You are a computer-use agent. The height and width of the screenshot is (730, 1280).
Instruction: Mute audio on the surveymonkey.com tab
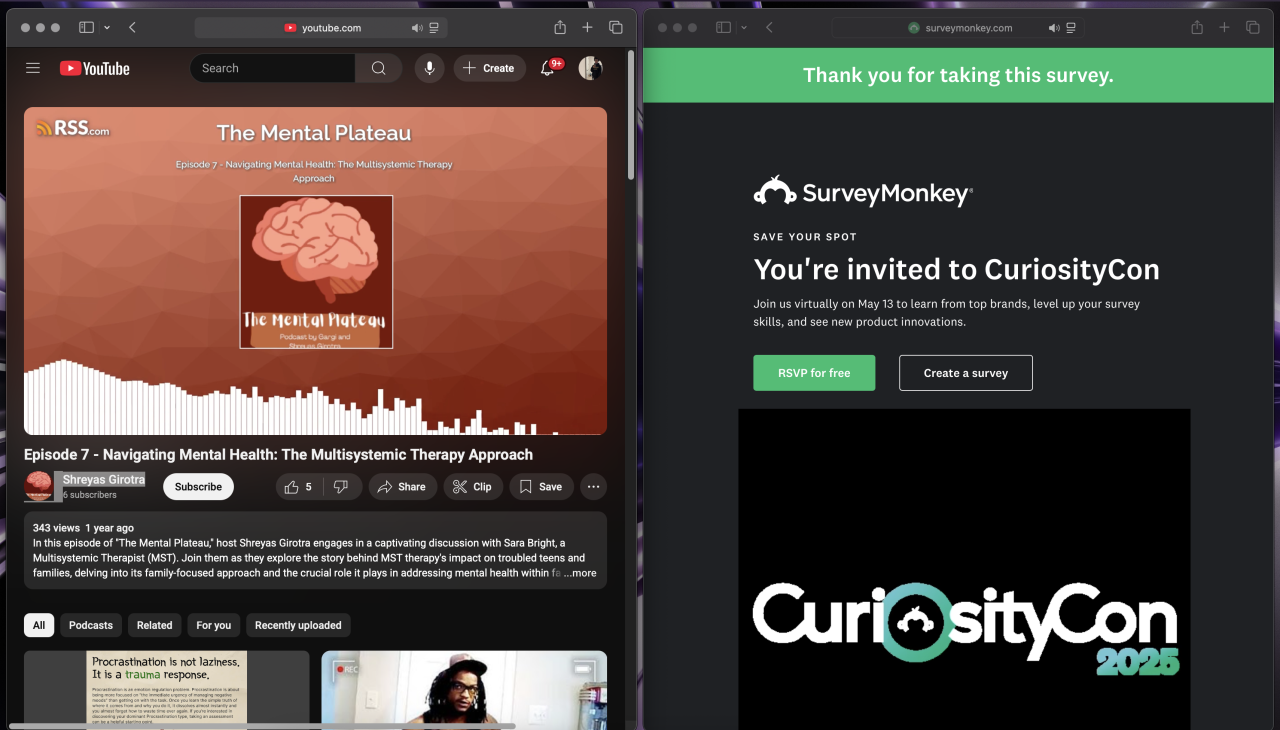(1053, 28)
